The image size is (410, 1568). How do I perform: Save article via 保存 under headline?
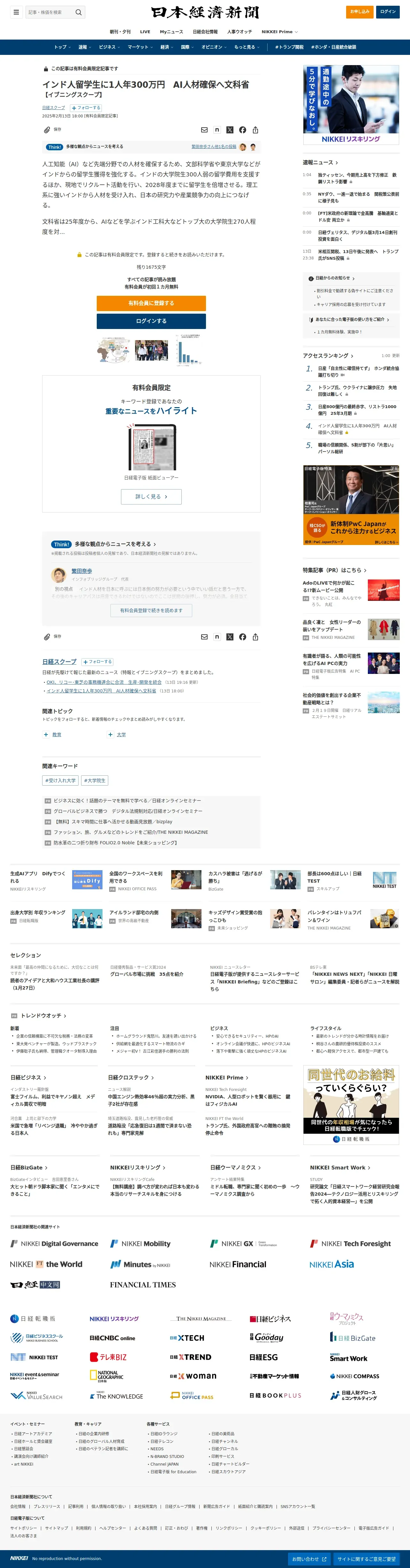(x=52, y=130)
